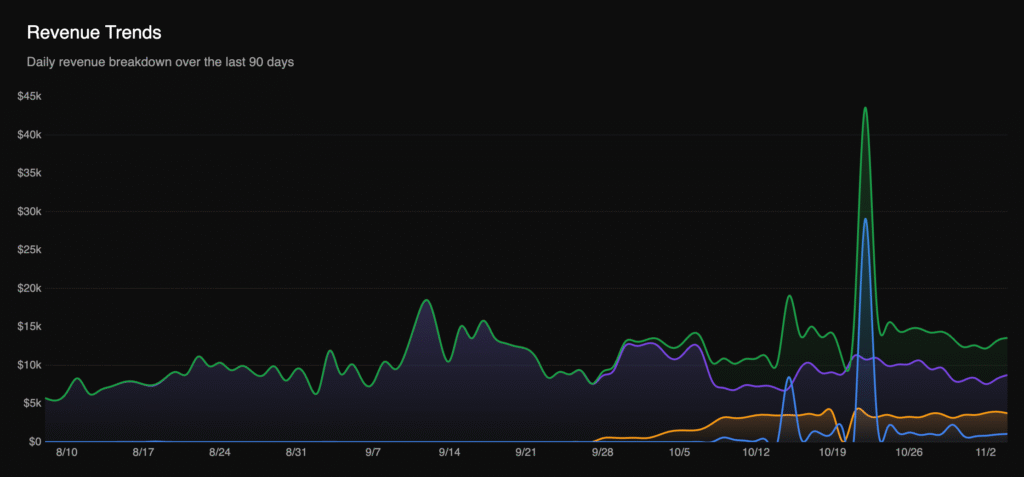Screen dimensions: 1024x477
Task: Click the $30k y-axis label
Action: (x=29, y=211)
